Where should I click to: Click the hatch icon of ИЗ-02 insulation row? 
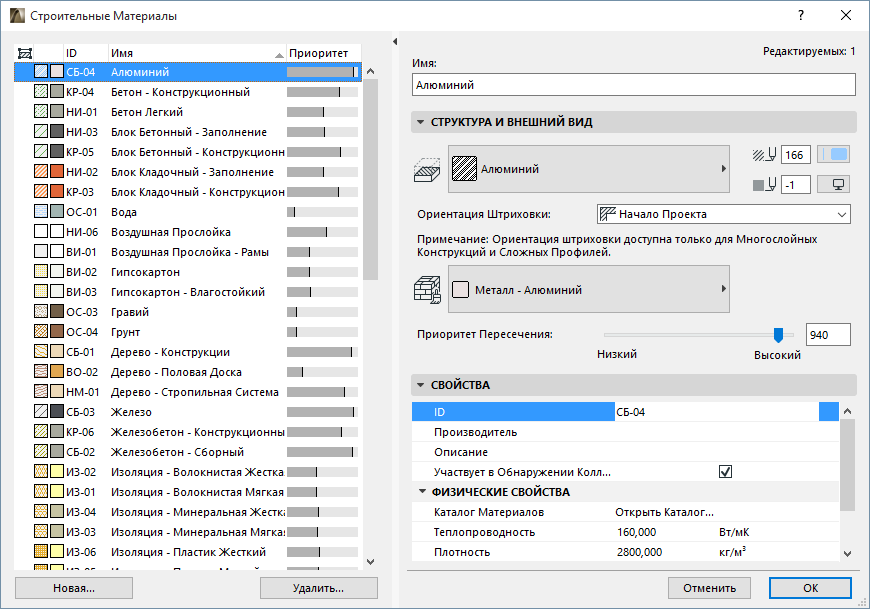(41, 471)
